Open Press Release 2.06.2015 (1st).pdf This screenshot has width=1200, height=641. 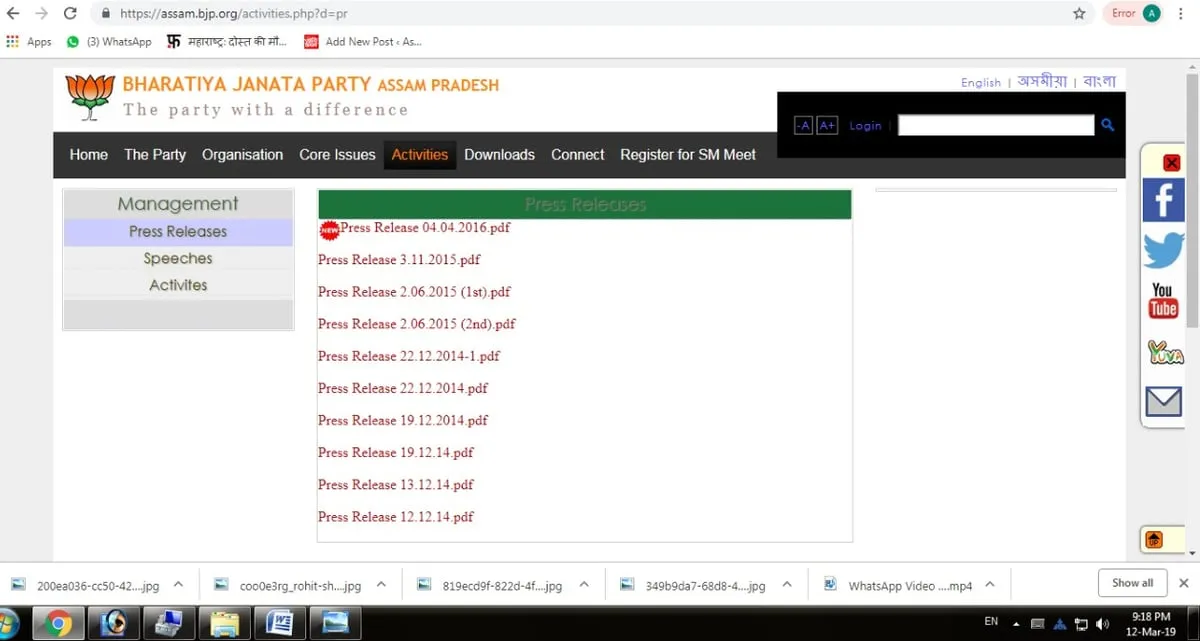click(414, 292)
